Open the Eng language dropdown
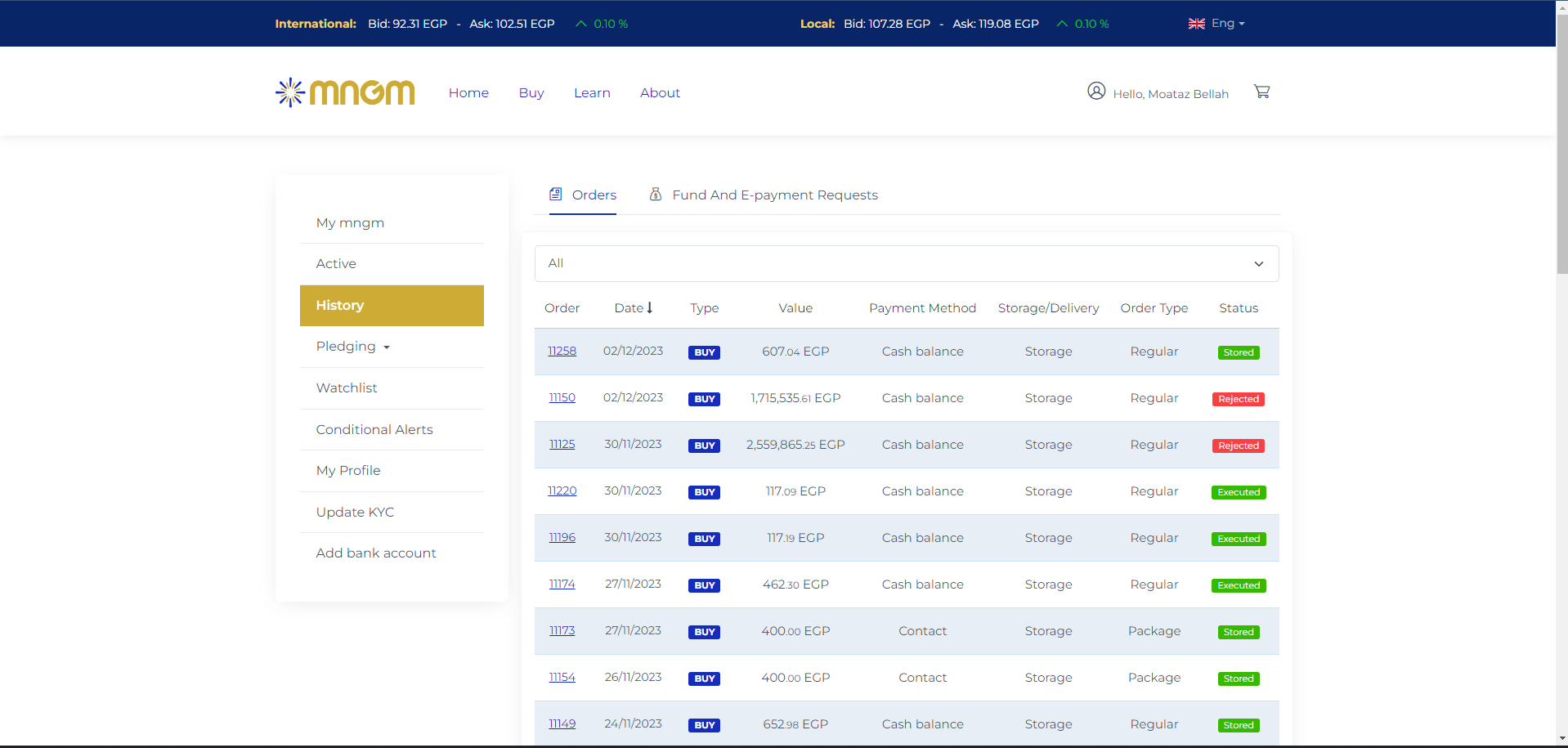Viewport: 1568px width, 748px height. [x=1227, y=24]
